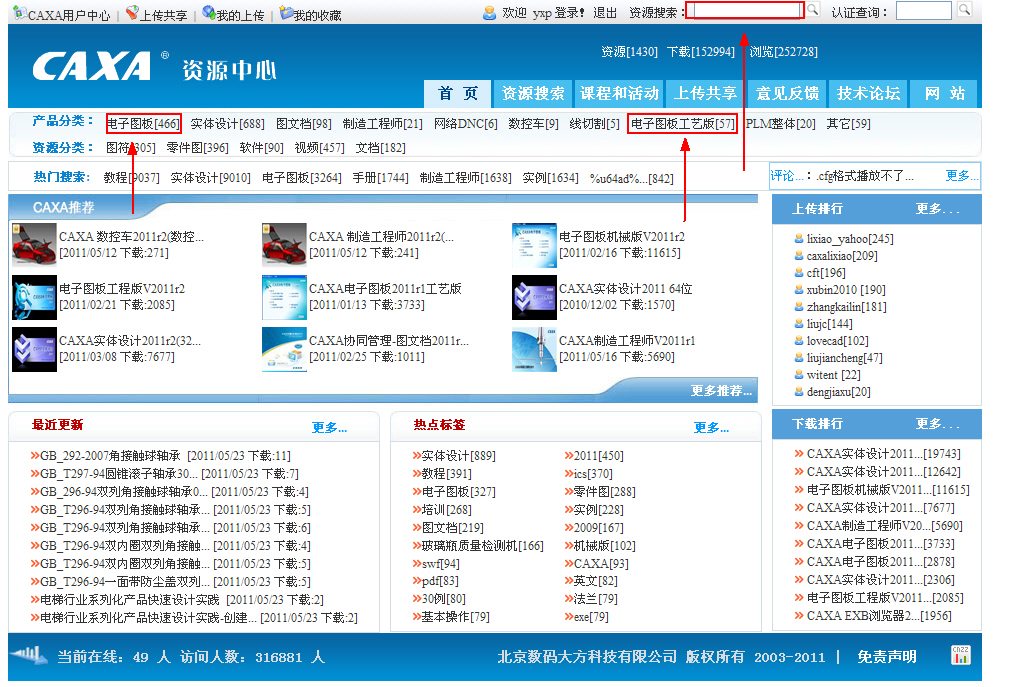Click the certification query magnifier icon
Screen dimensions: 1024x687
click(x=964, y=10)
